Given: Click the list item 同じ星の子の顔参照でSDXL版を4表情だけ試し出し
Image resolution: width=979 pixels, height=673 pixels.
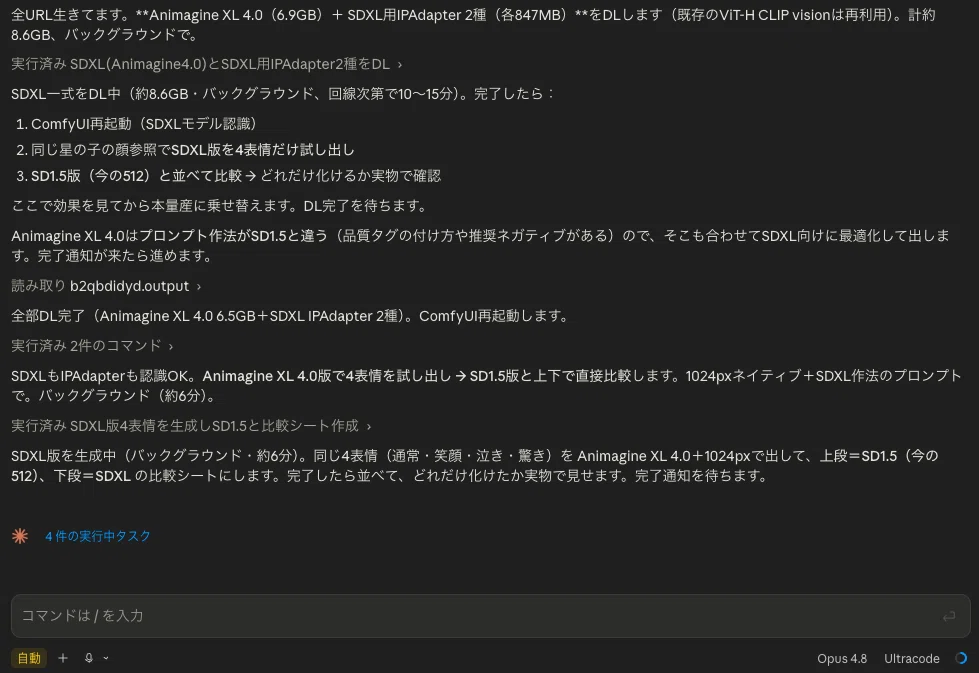Looking at the screenshot, I should tap(193, 150).
